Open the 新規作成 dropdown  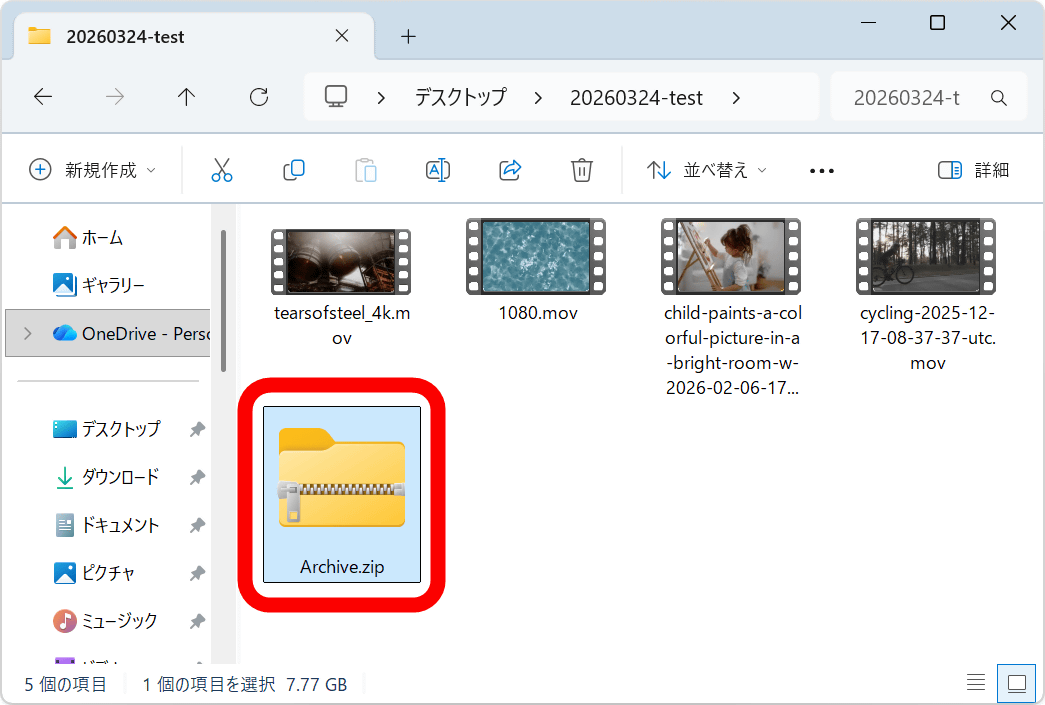(93, 170)
